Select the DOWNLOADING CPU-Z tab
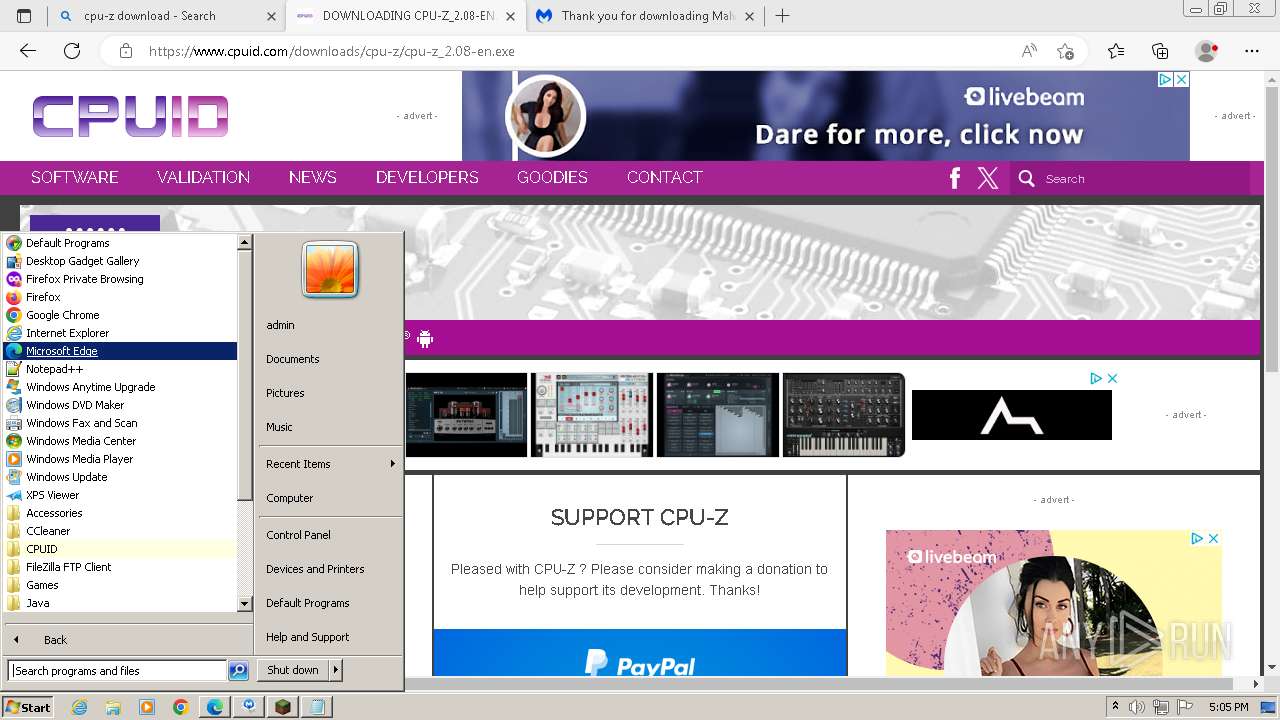The height and width of the screenshot is (720, 1280). [406, 16]
